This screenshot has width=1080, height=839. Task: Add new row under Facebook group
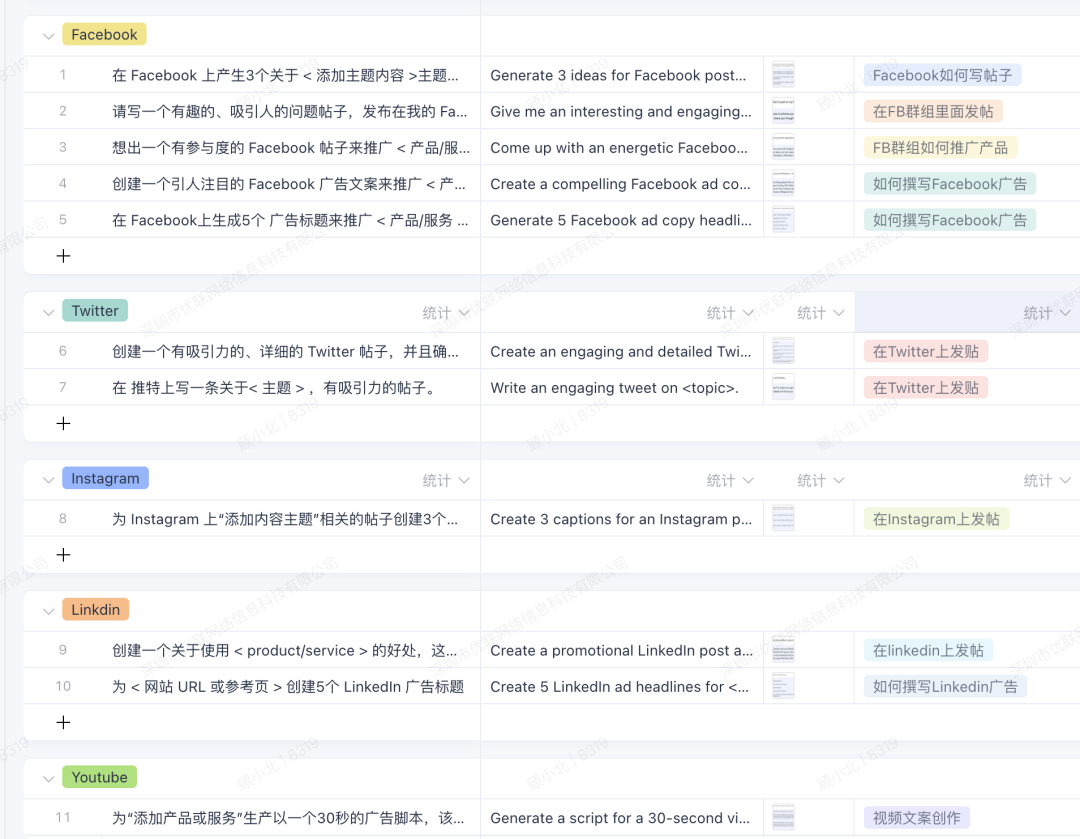(63, 256)
